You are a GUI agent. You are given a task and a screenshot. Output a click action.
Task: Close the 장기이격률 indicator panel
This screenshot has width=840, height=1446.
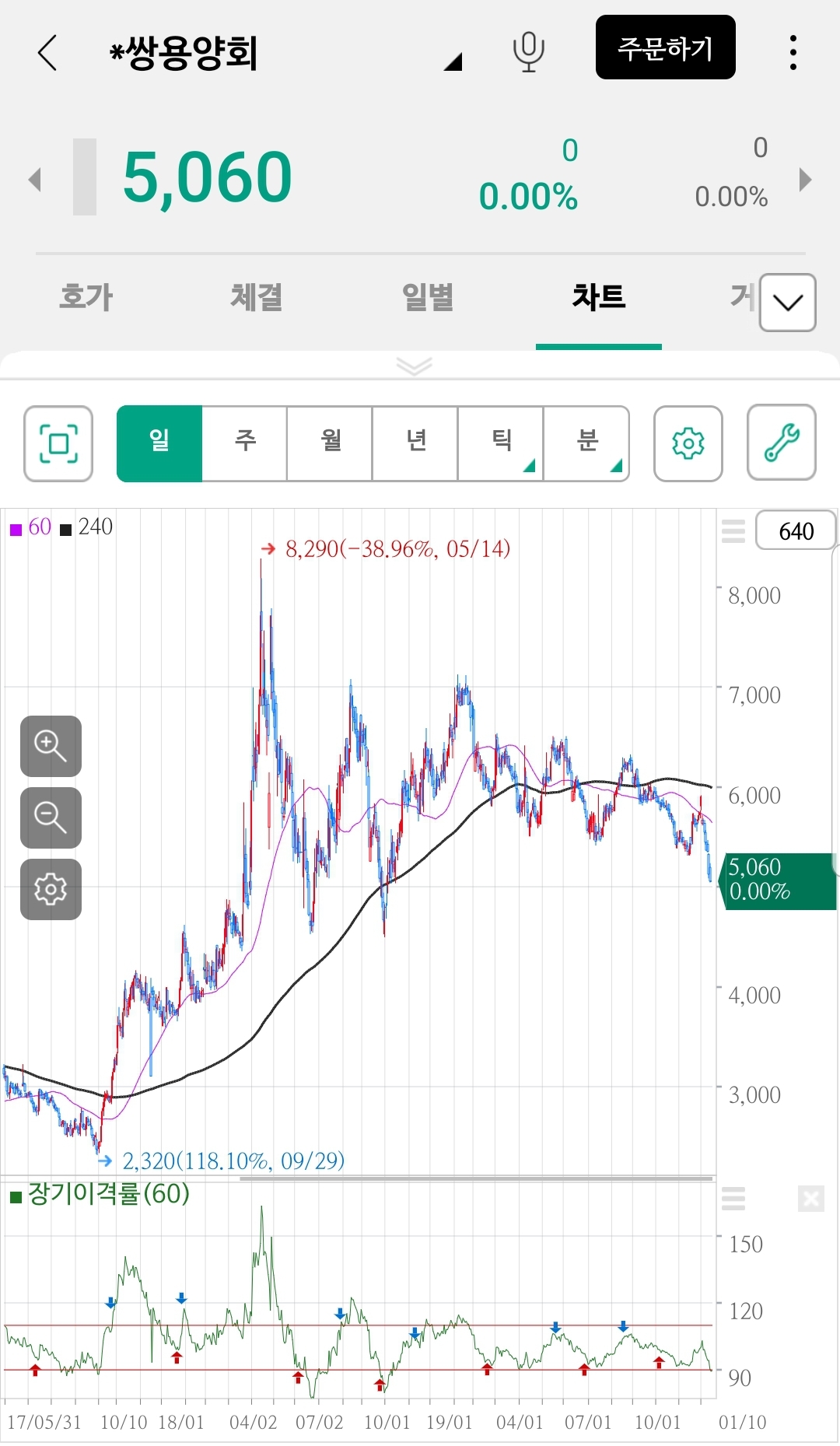(810, 1199)
